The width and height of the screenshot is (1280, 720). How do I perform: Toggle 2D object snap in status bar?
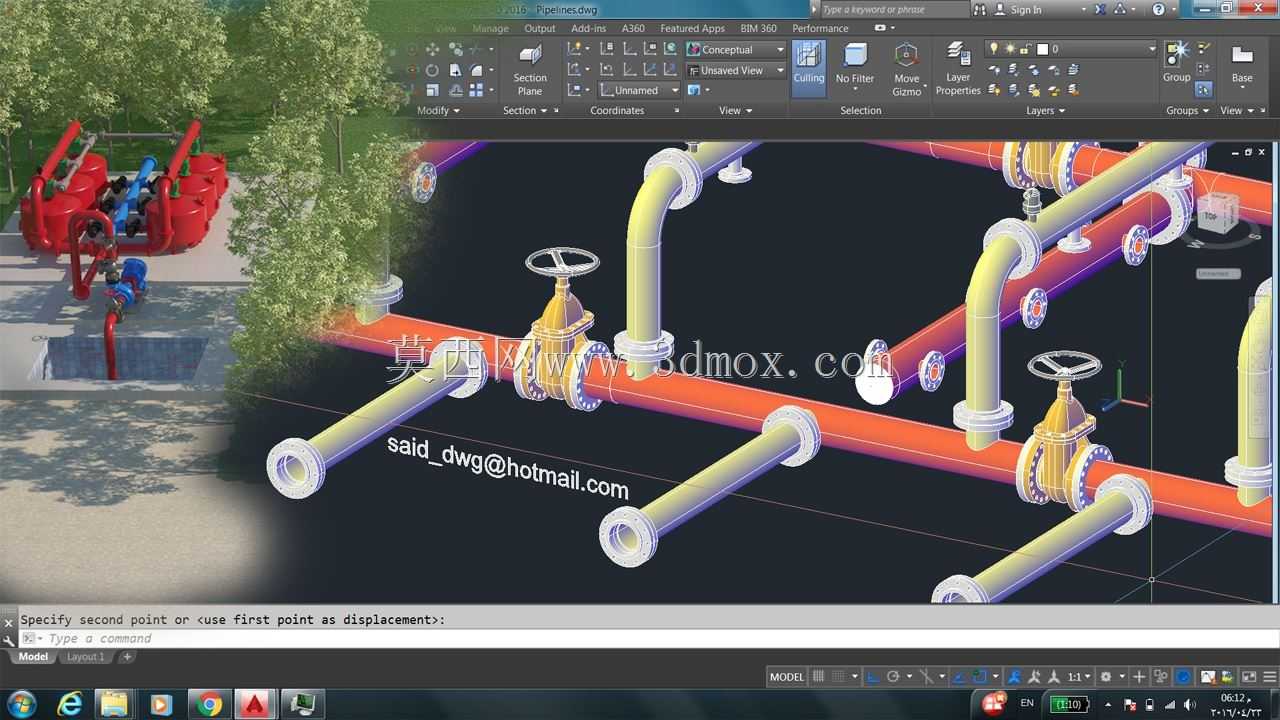pyautogui.click(x=981, y=677)
